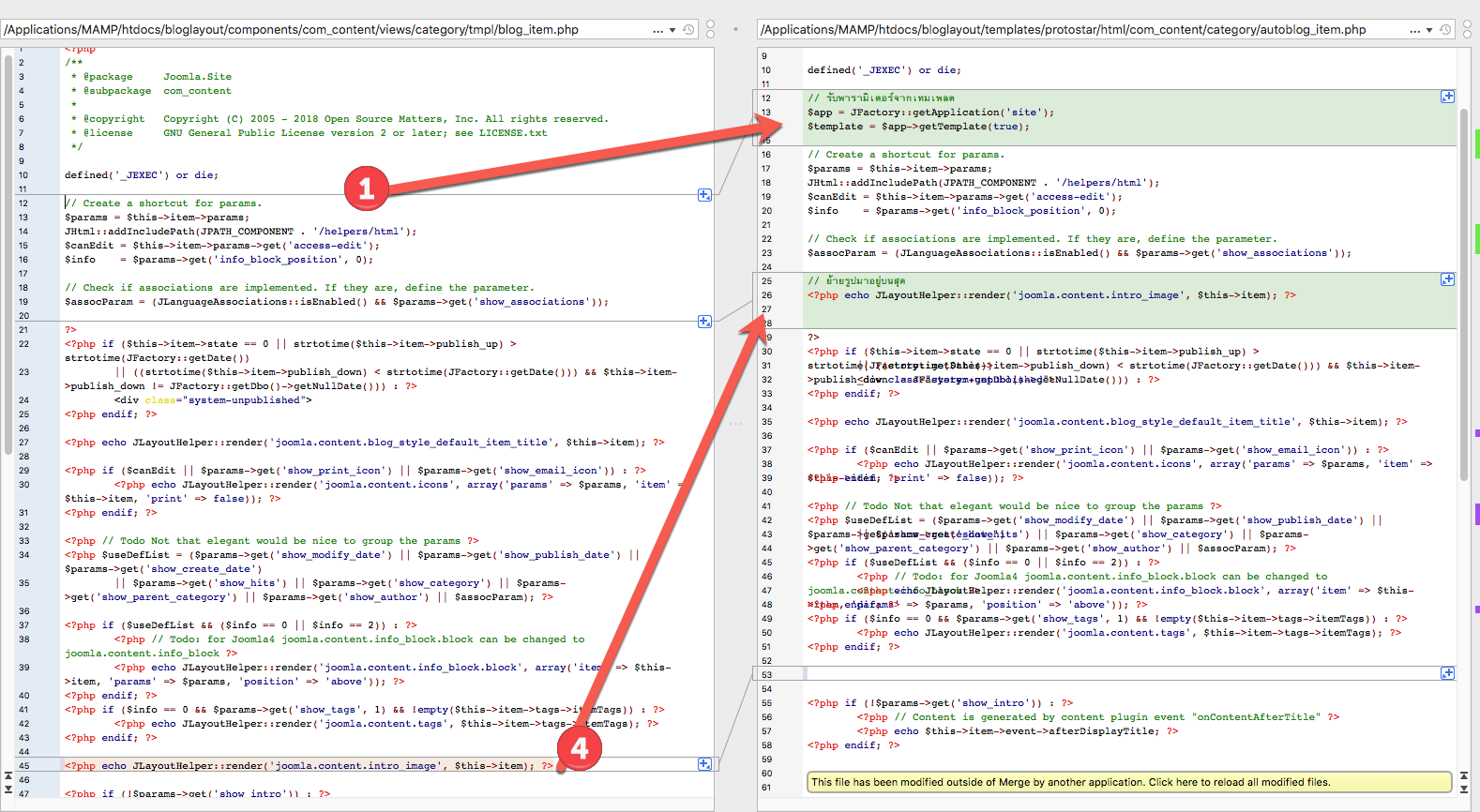This screenshot has height=812, width=1480.
Task: Click left 'div class="system-unpublished"' line
Action: click(x=213, y=400)
